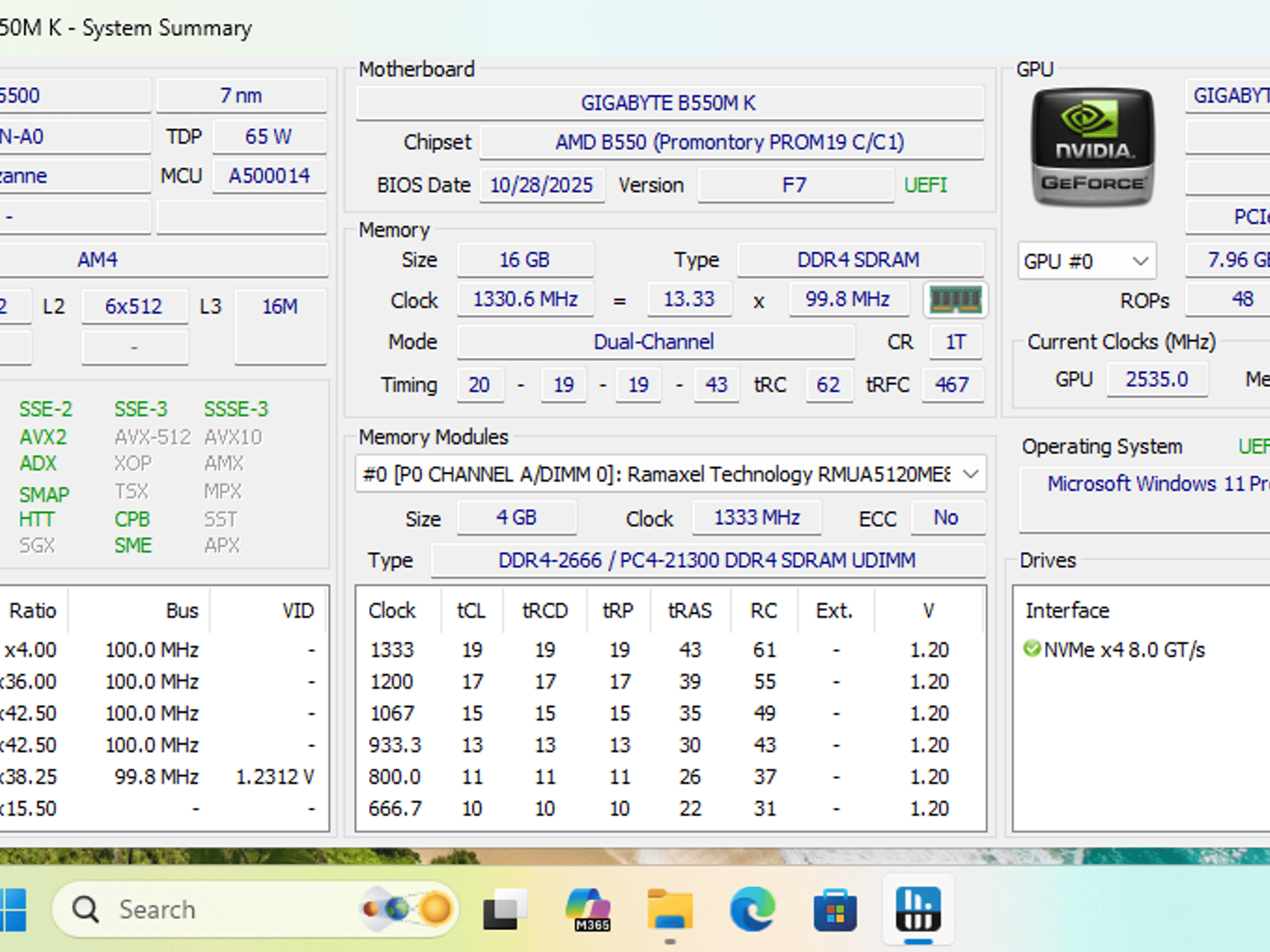Click the BIOS Date 10/28/2025 field

point(542,185)
